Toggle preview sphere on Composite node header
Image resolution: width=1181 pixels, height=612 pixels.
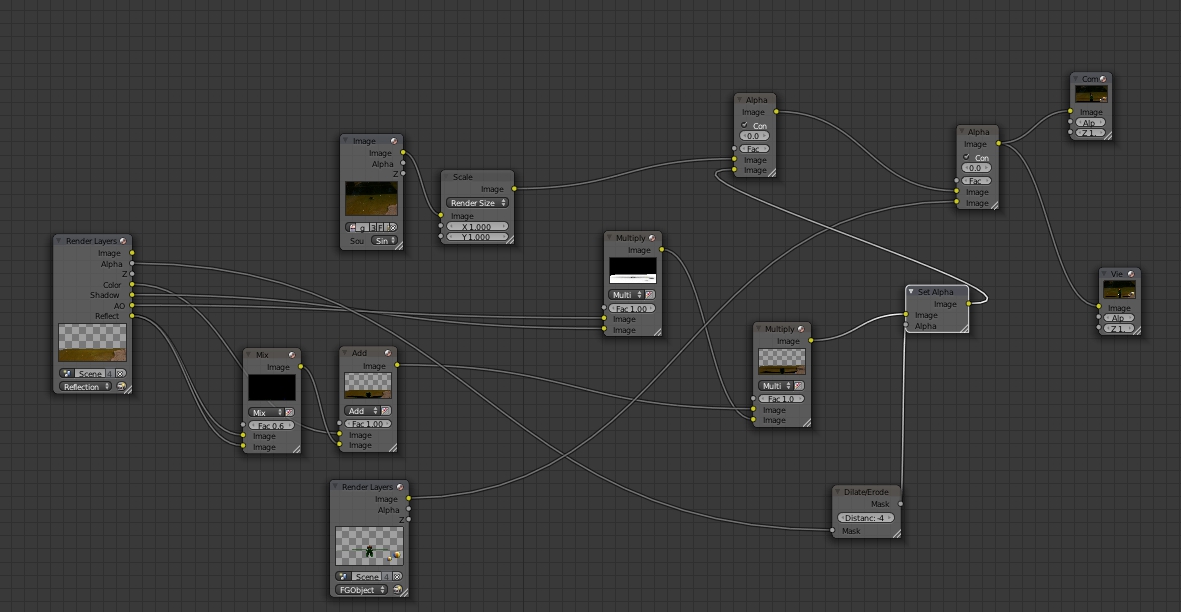tap(1103, 79)
